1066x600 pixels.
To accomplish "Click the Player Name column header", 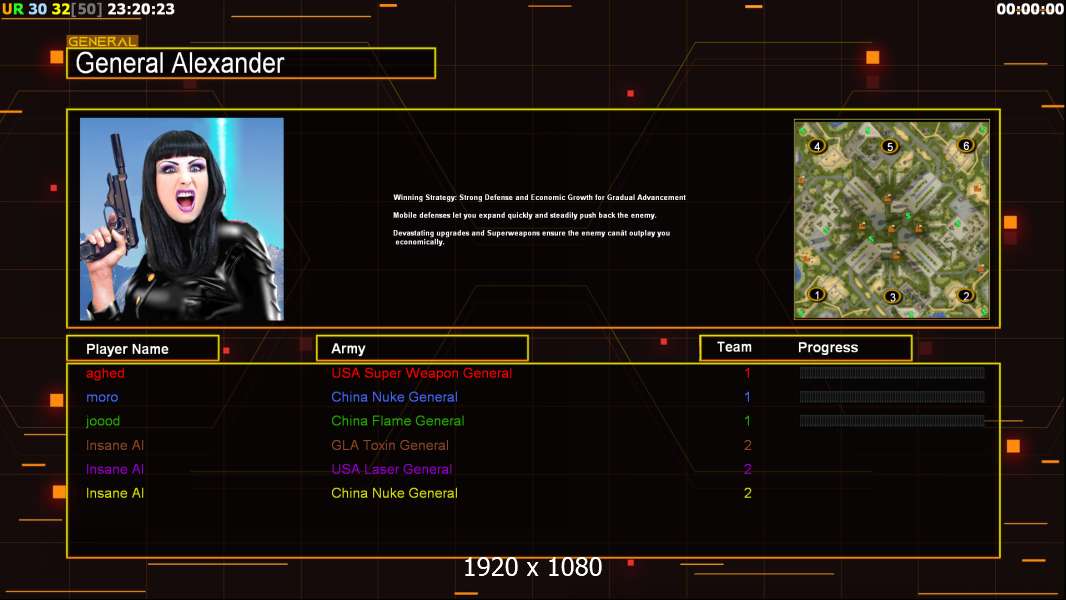I will pyautogui.click(x=143, y=349).
